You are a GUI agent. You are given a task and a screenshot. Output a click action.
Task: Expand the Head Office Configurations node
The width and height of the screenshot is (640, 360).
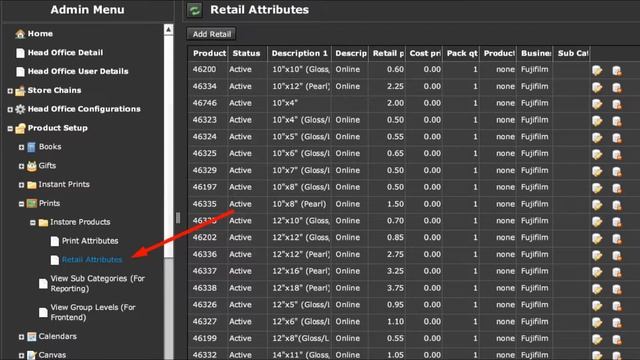click(x=10, y=109)
